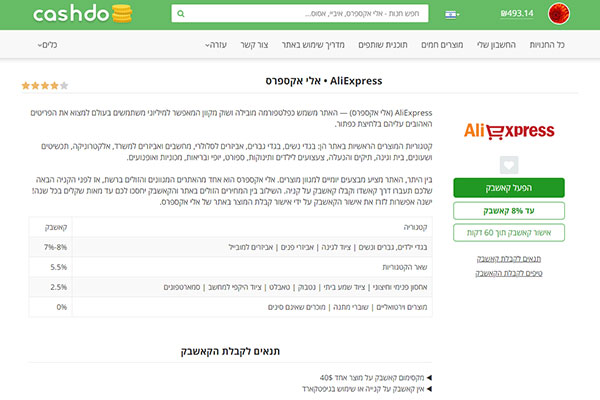Click the AliExpress page title heading
Screen dimensions: 600x400
pyautogui.click(x=324, y=81)
